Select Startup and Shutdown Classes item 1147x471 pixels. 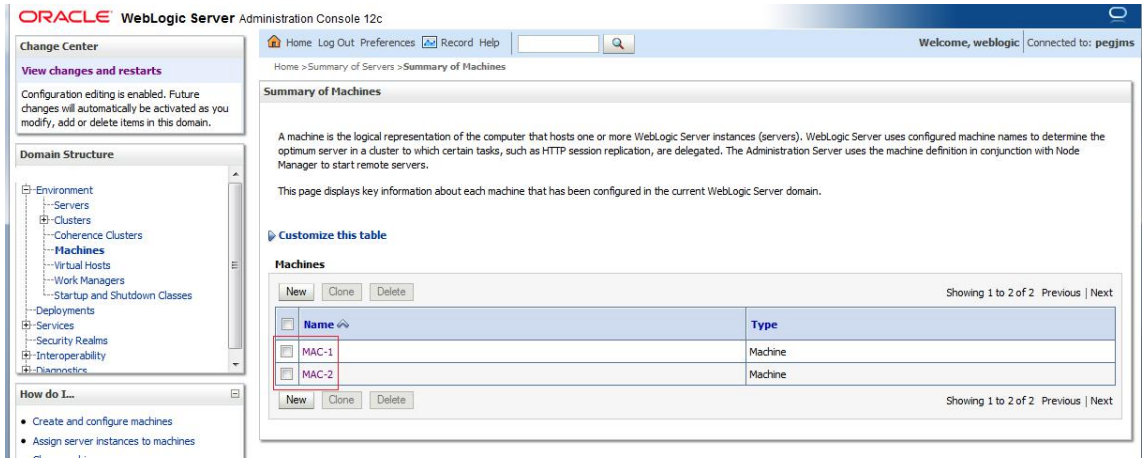pyautogui.click(x=123, y=295)
